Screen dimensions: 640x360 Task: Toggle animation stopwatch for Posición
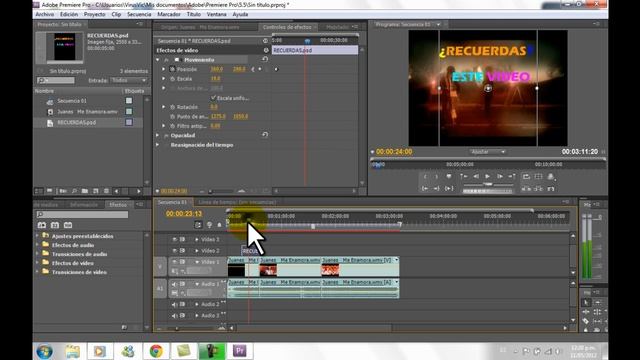(172, 69)
